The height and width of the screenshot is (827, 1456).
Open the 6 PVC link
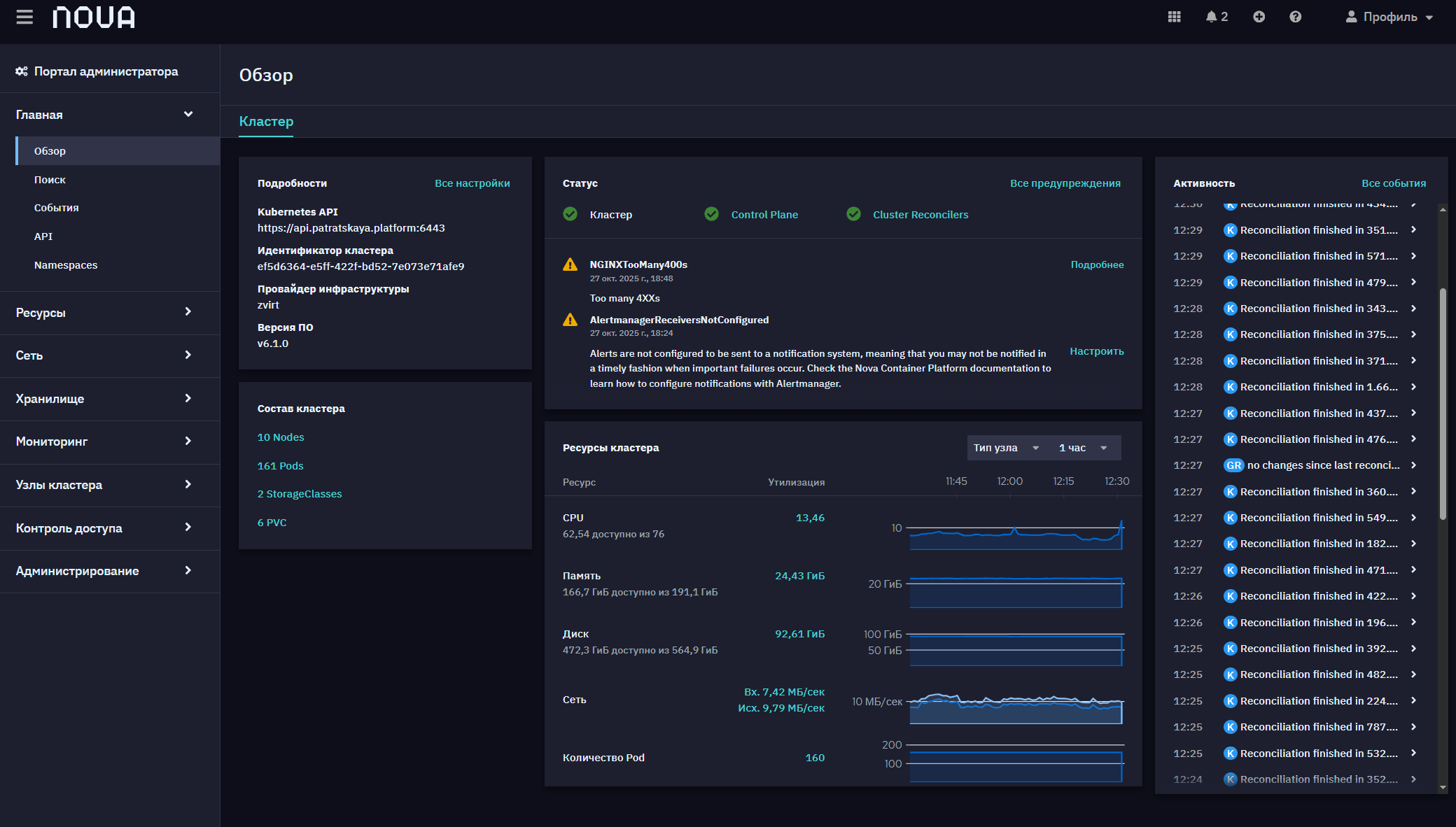tap(272, 523)
